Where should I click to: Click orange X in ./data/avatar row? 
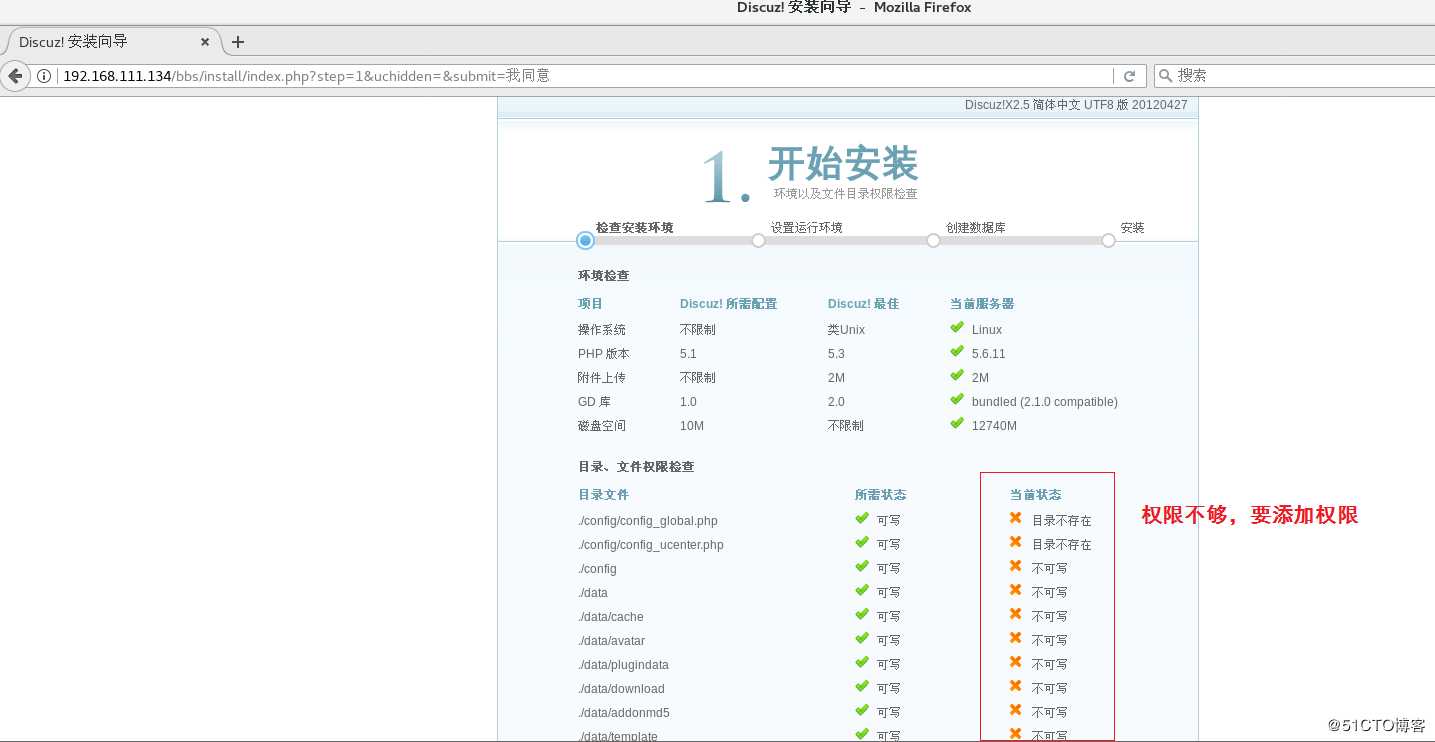click(1015, 638)
